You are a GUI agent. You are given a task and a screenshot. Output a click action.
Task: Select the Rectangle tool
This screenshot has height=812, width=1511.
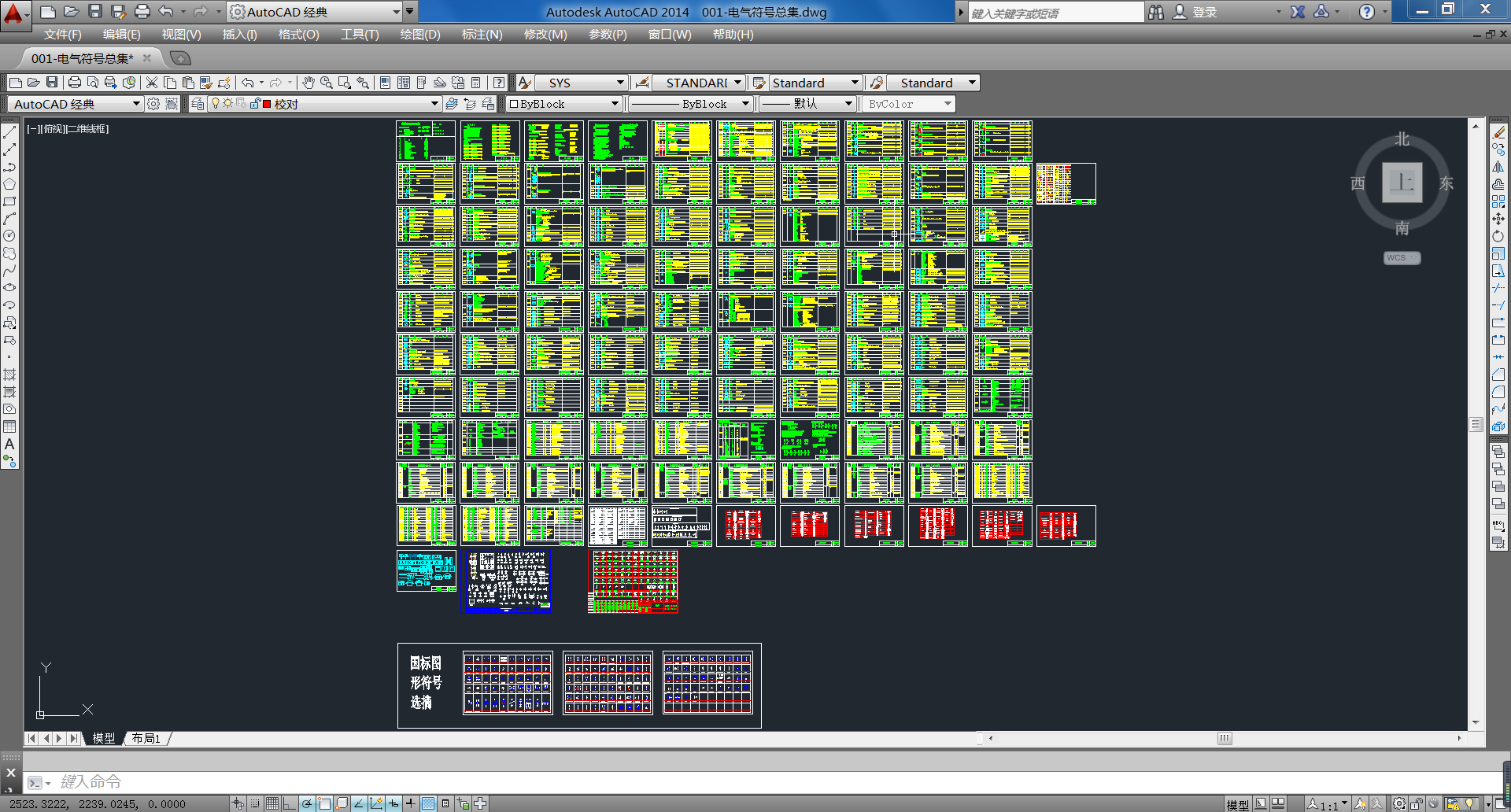click(x=9, y=201)
